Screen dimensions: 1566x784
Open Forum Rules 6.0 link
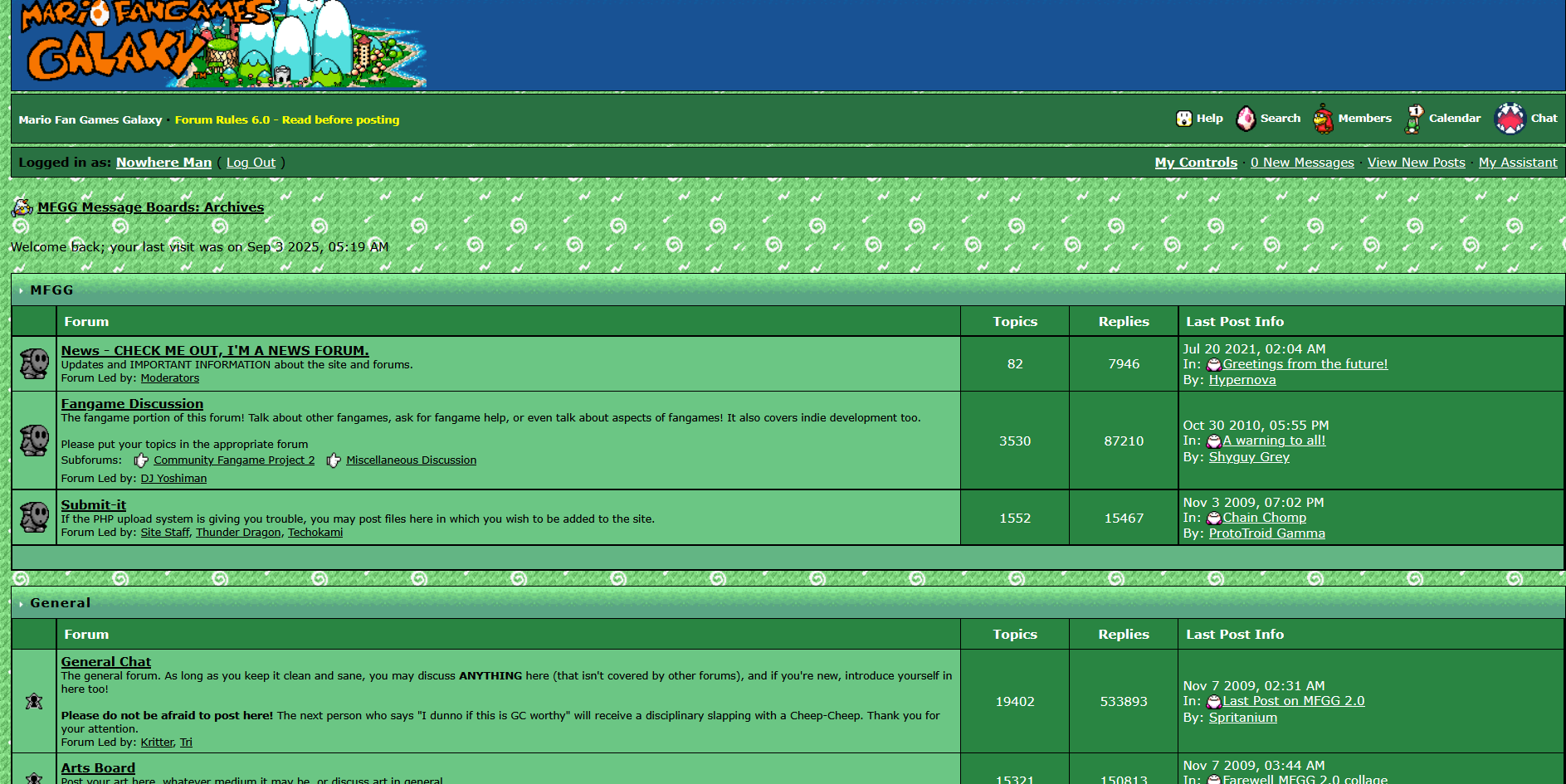pos(287,119)
